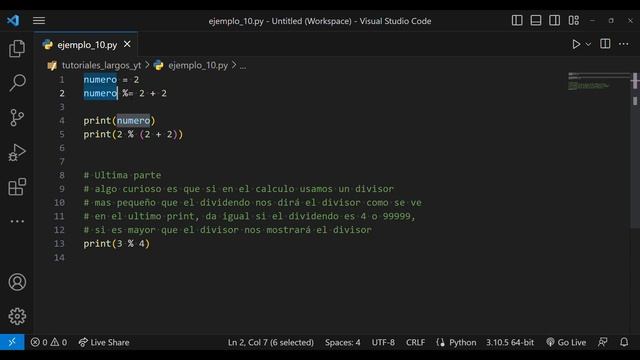Show additional views via ellipsis in activity bar
The width and height of the screenshot is (640, 360).
(x=17, y=221)
